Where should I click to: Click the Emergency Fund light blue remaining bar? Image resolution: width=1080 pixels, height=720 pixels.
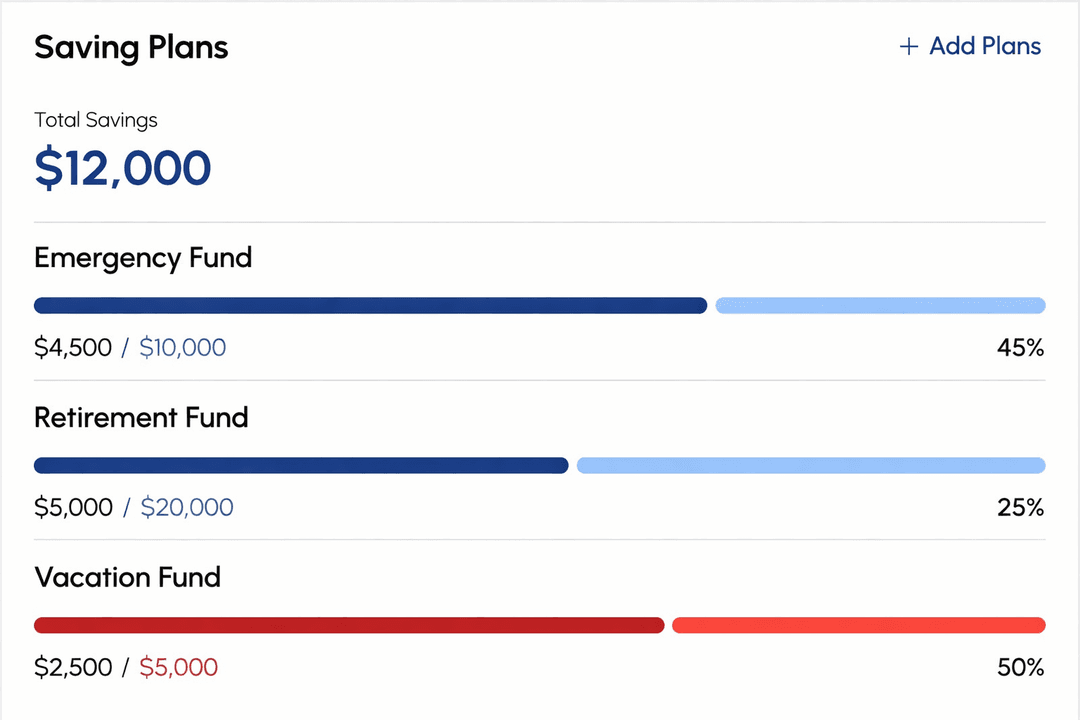[x=880, y=305]
